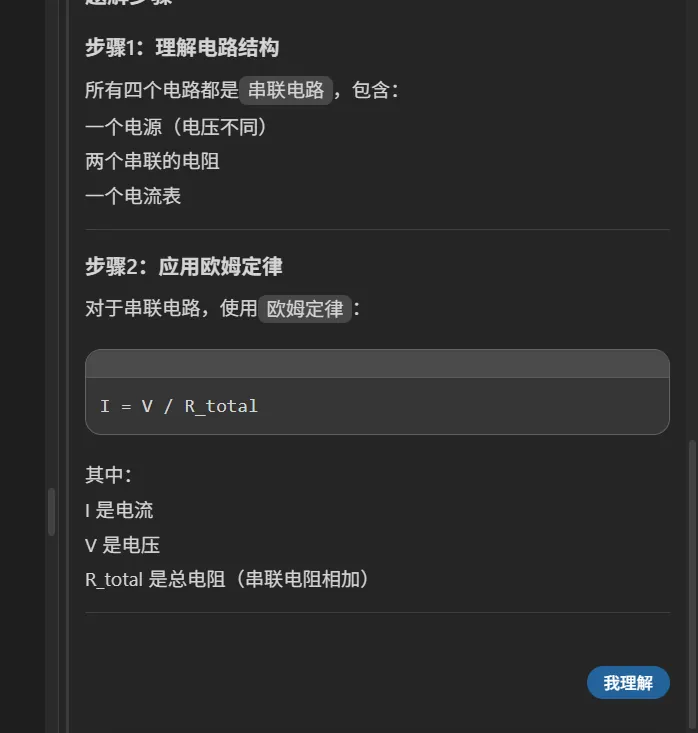Click the right vertical scrollbar thumb

(689, 585)
